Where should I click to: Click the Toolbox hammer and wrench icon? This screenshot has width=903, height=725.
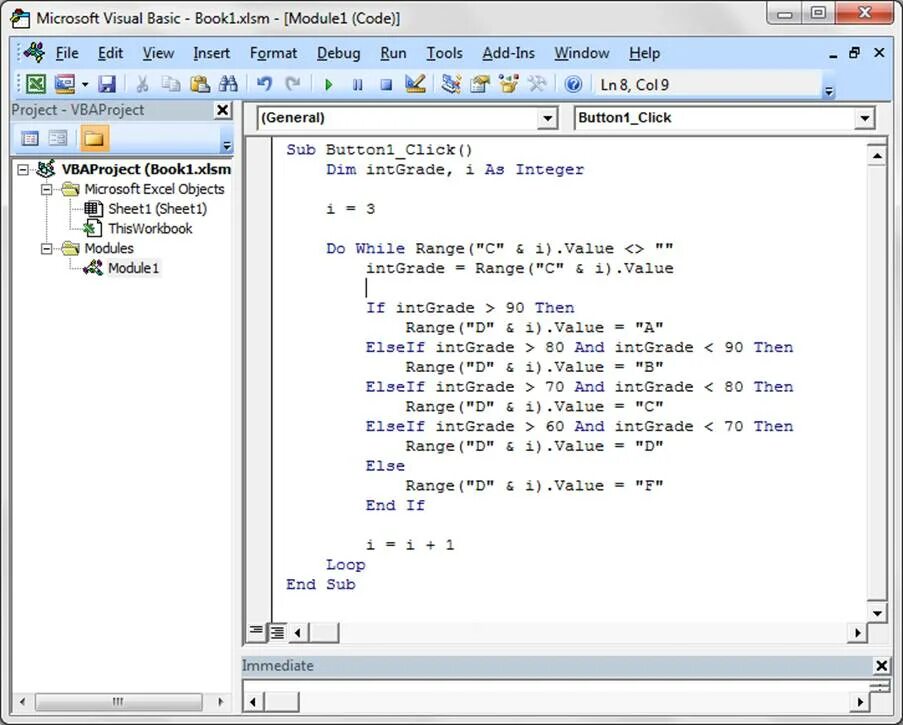[537, 84]
